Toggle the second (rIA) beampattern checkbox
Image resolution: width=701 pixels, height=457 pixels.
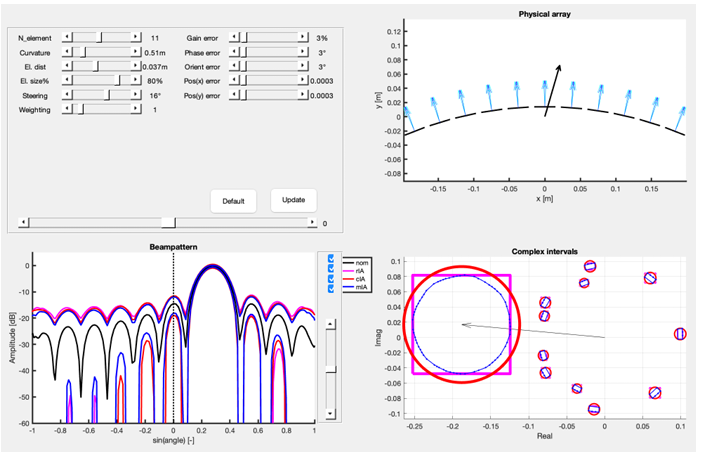[x=329, y=268]
